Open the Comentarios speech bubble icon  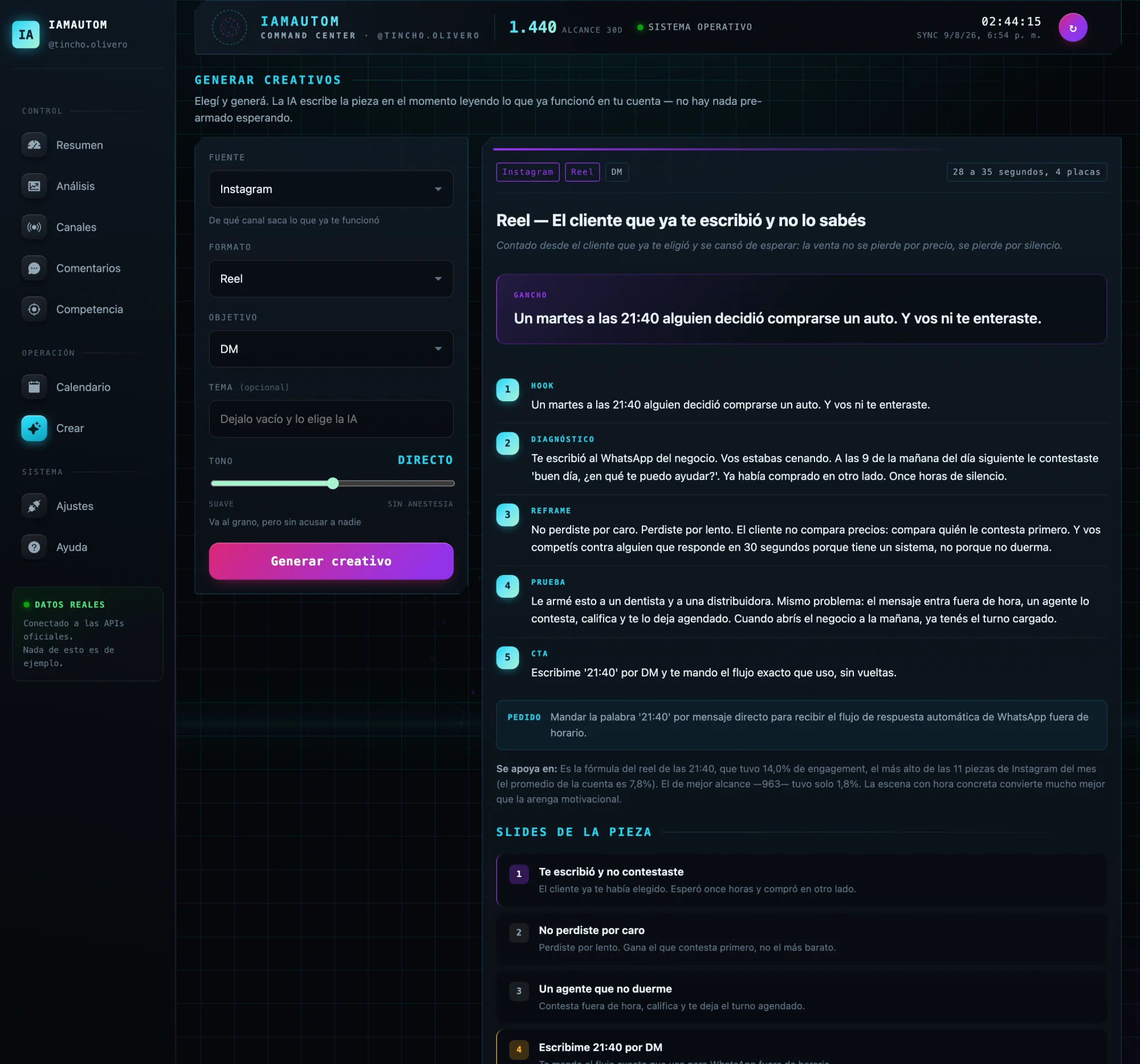[34, 268]
